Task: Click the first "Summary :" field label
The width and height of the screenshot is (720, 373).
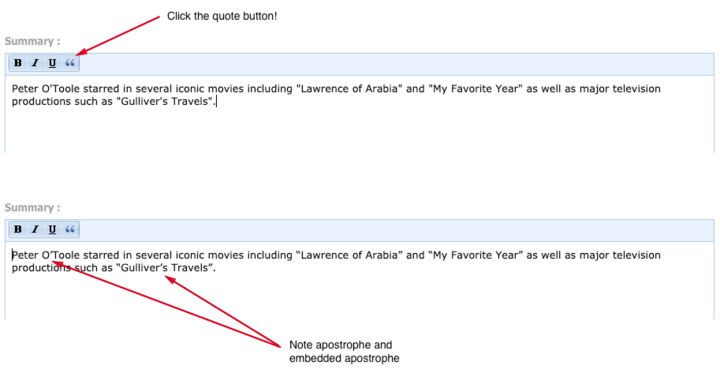Action: (32, 41)
